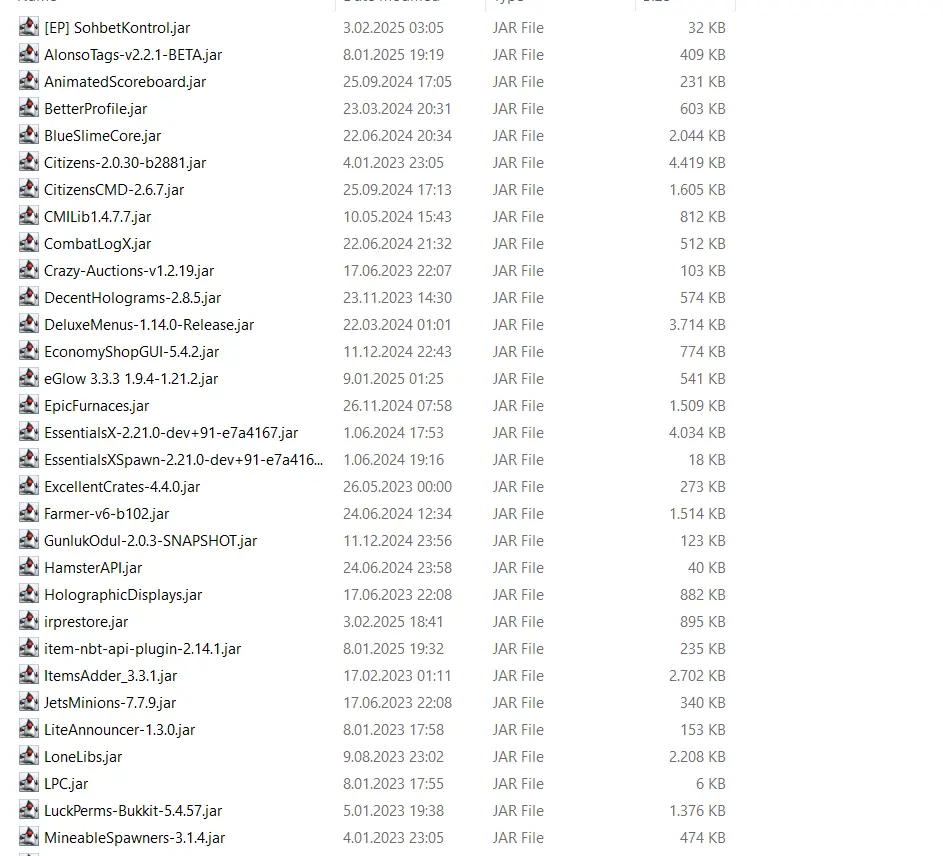This screenshot has width=943, height=856.
Task: Click the DecentHolograms-2.8.5.jar file icon
Action: point(29,297)
